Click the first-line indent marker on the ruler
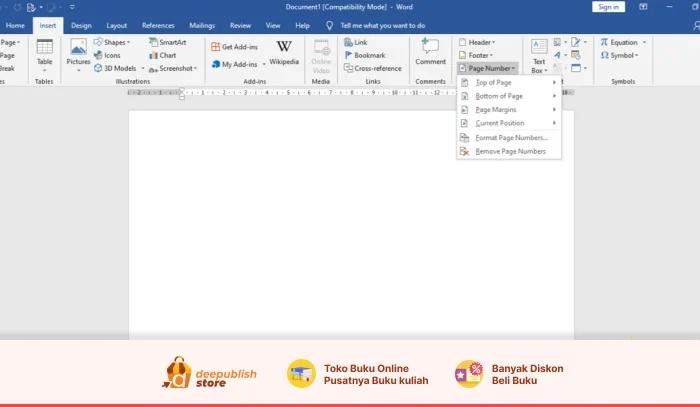The height and width of the screenshot is (407, 700). pyautogui.click(x=182, y=90)
